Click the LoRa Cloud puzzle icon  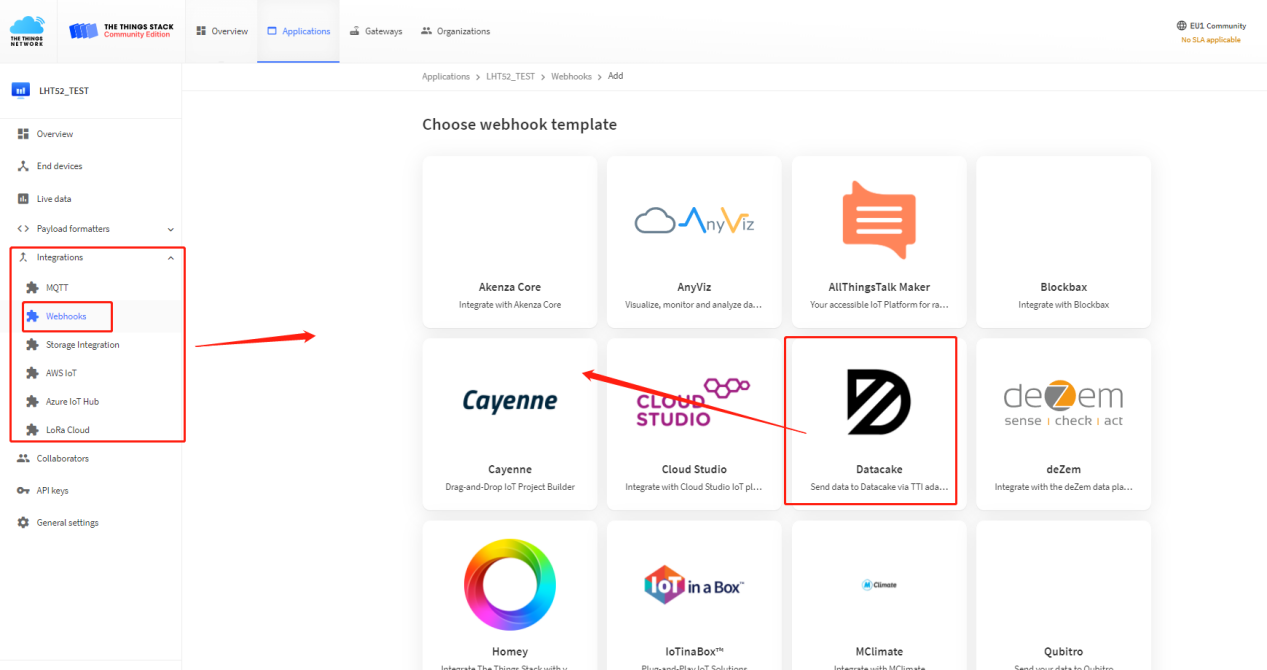pyautogui.click(x=32, y=430)
